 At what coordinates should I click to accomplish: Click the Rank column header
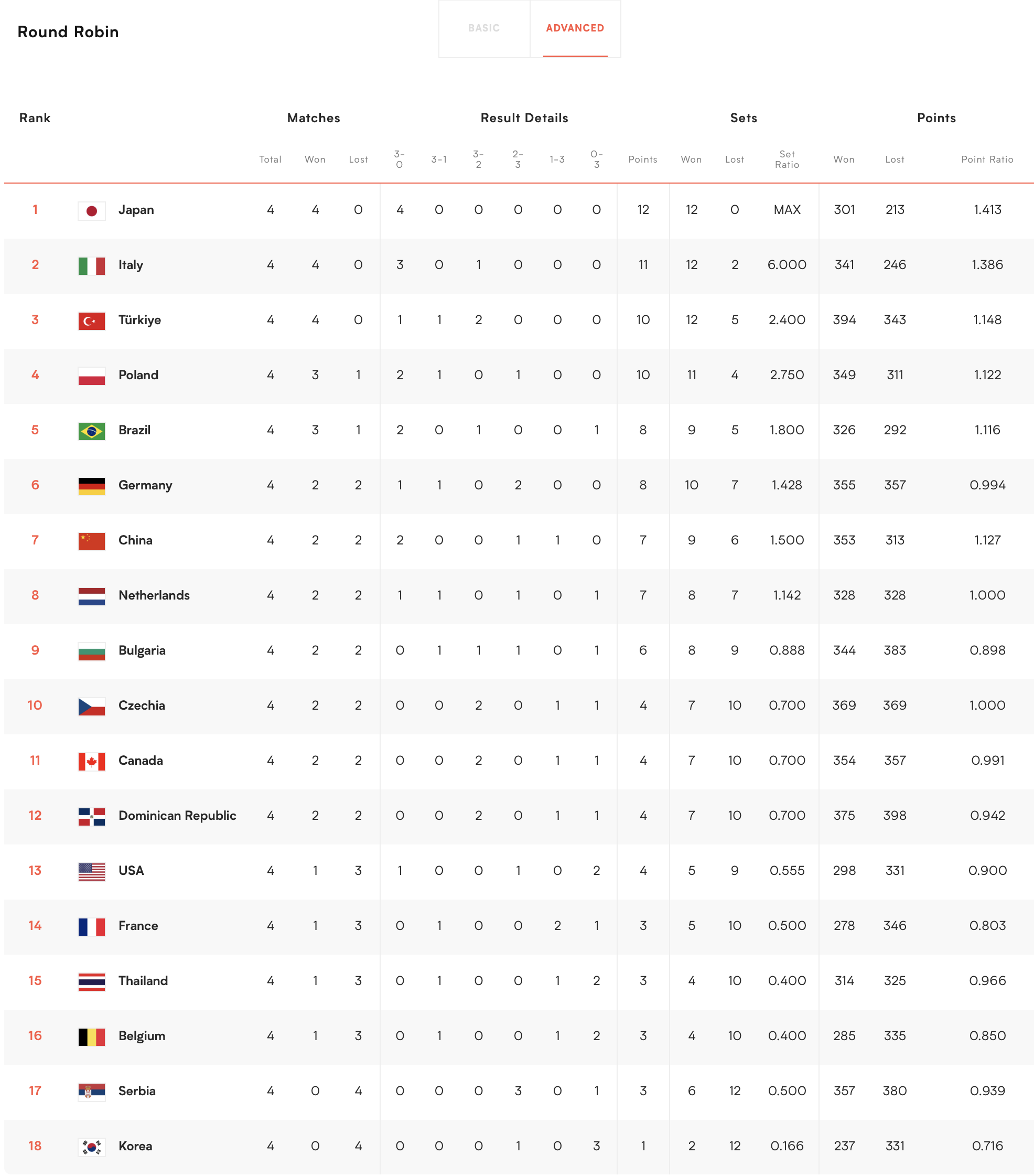[35, 118]
